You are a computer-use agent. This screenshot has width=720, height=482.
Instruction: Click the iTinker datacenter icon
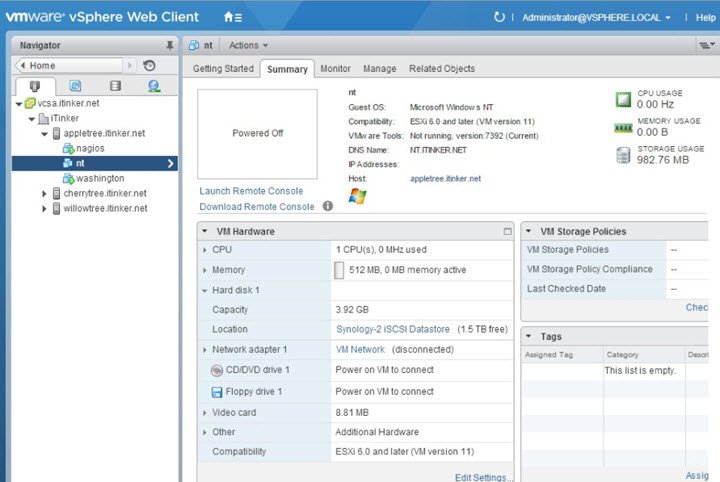(44, 118)
